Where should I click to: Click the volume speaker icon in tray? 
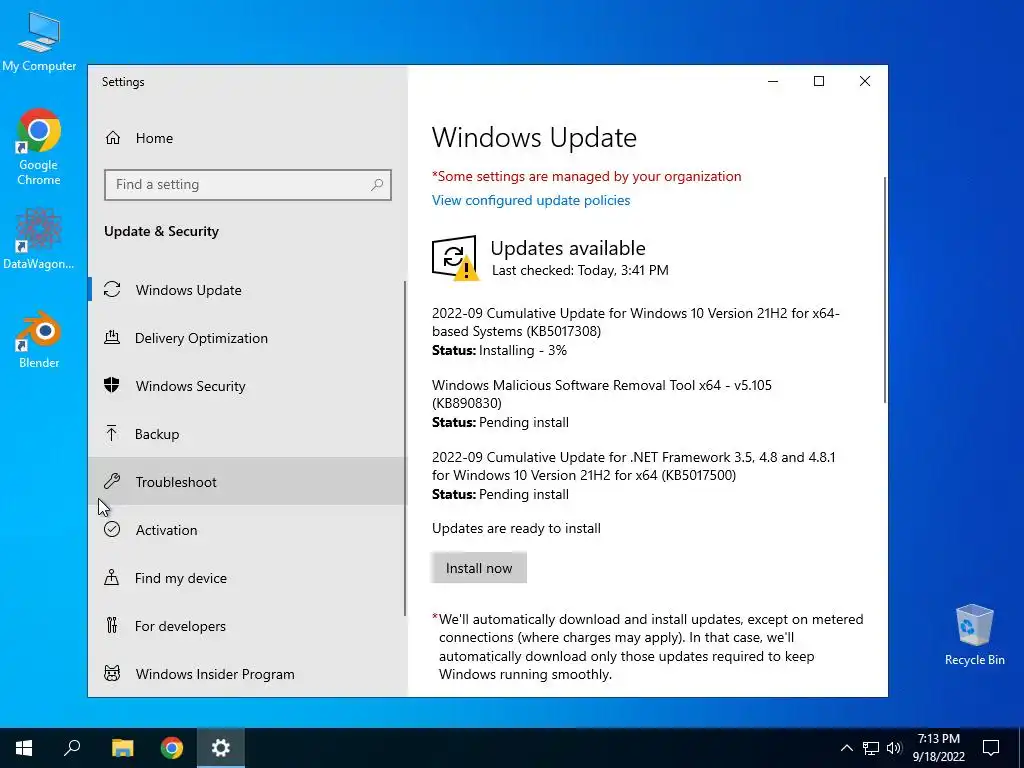click(x=894, y=748)
